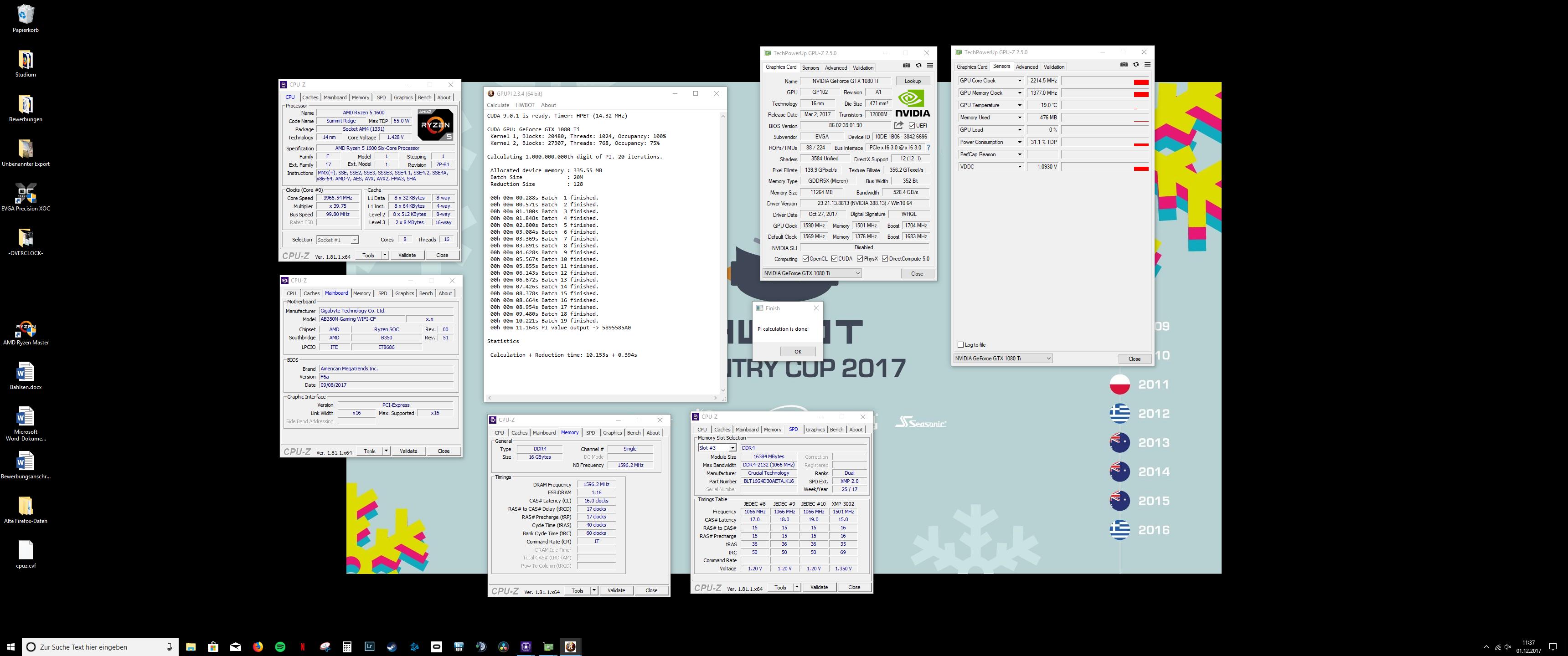Image resolution: width=1568 pixels, height=656 pixels.
Task: Open Lightroom from the taskbar
Action: (370, 647)
